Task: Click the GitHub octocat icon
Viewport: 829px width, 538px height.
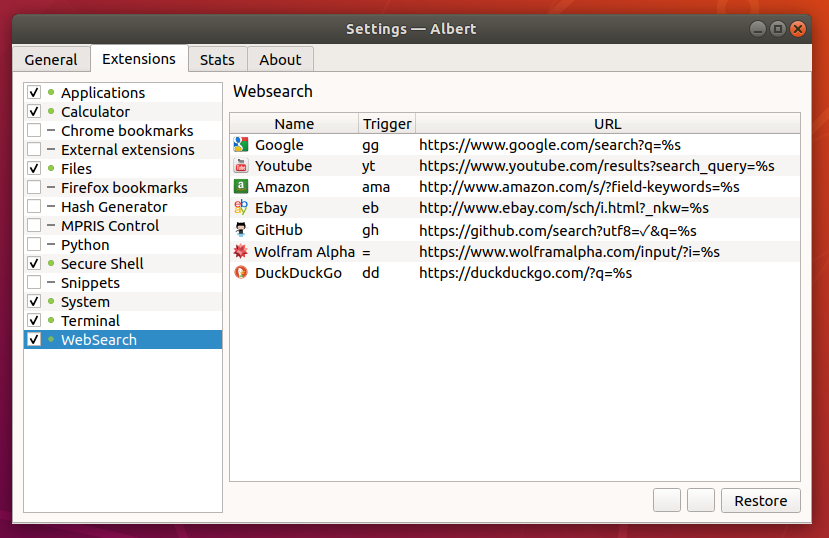Action: tap(241, 229)
